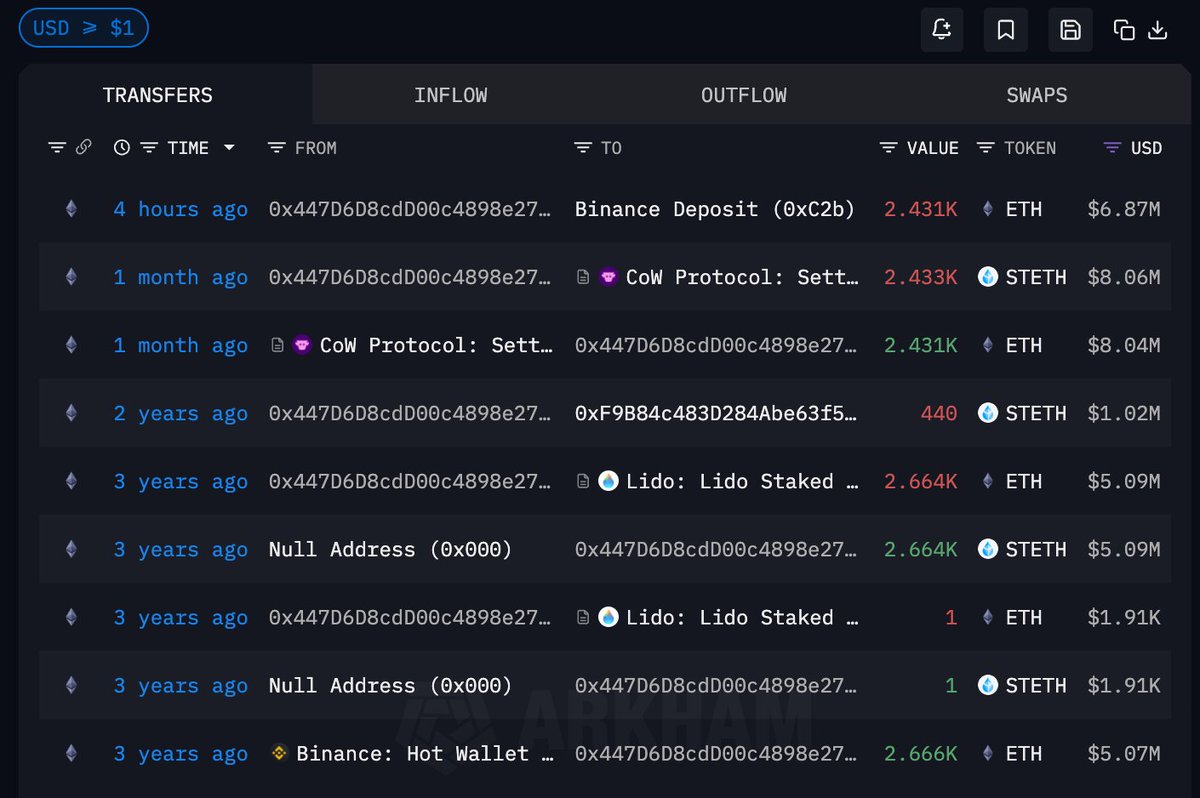The height and width of the screenshot is (798, 1200).
Task: Click the 2.666K ETH value
Action: pos(921,754)
